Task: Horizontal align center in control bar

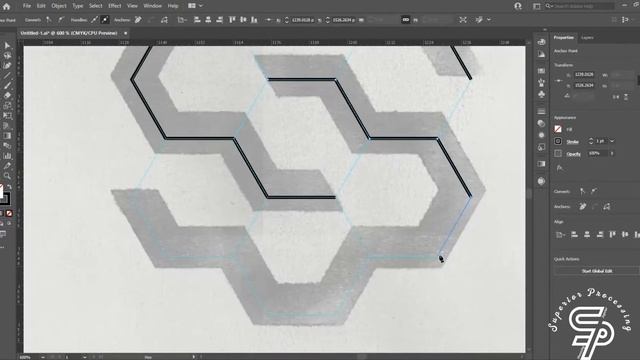Action: click(208, 20)
